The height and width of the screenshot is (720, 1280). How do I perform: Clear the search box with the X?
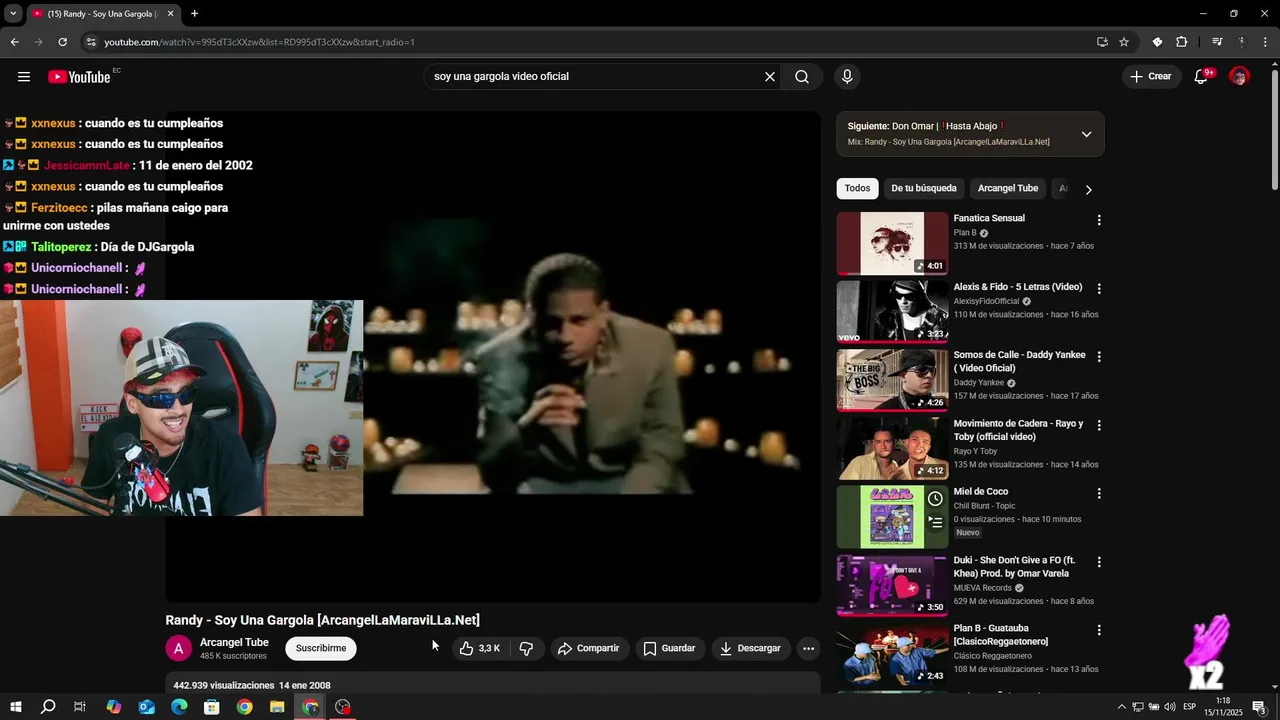pos(770,77)
